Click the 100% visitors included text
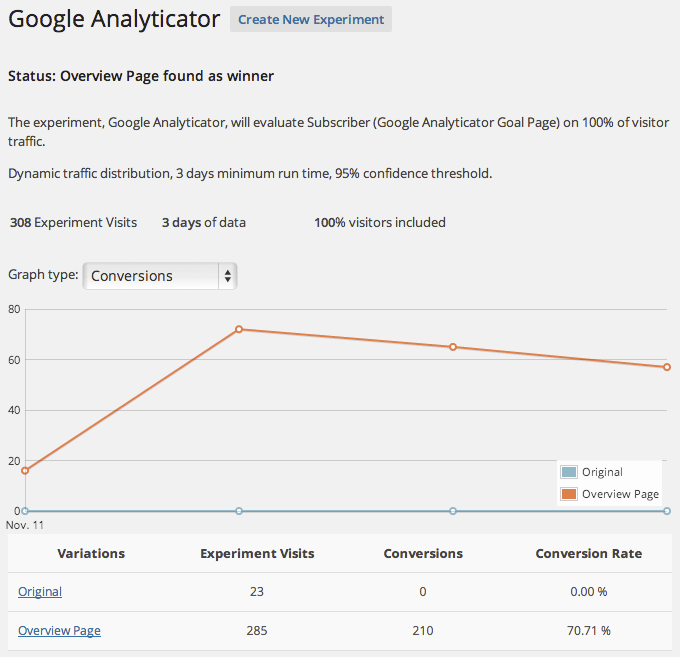Screen dimensions: 680x657 (380, 222)
